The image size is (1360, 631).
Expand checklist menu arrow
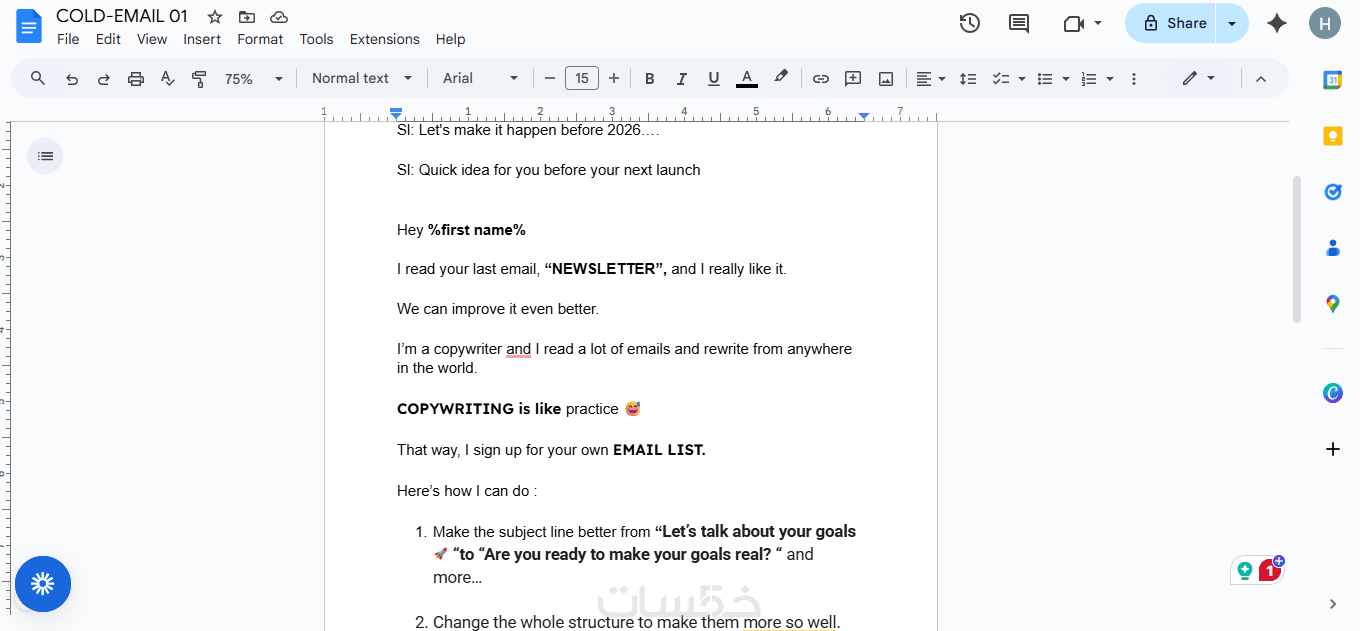tap(1021, 78)
